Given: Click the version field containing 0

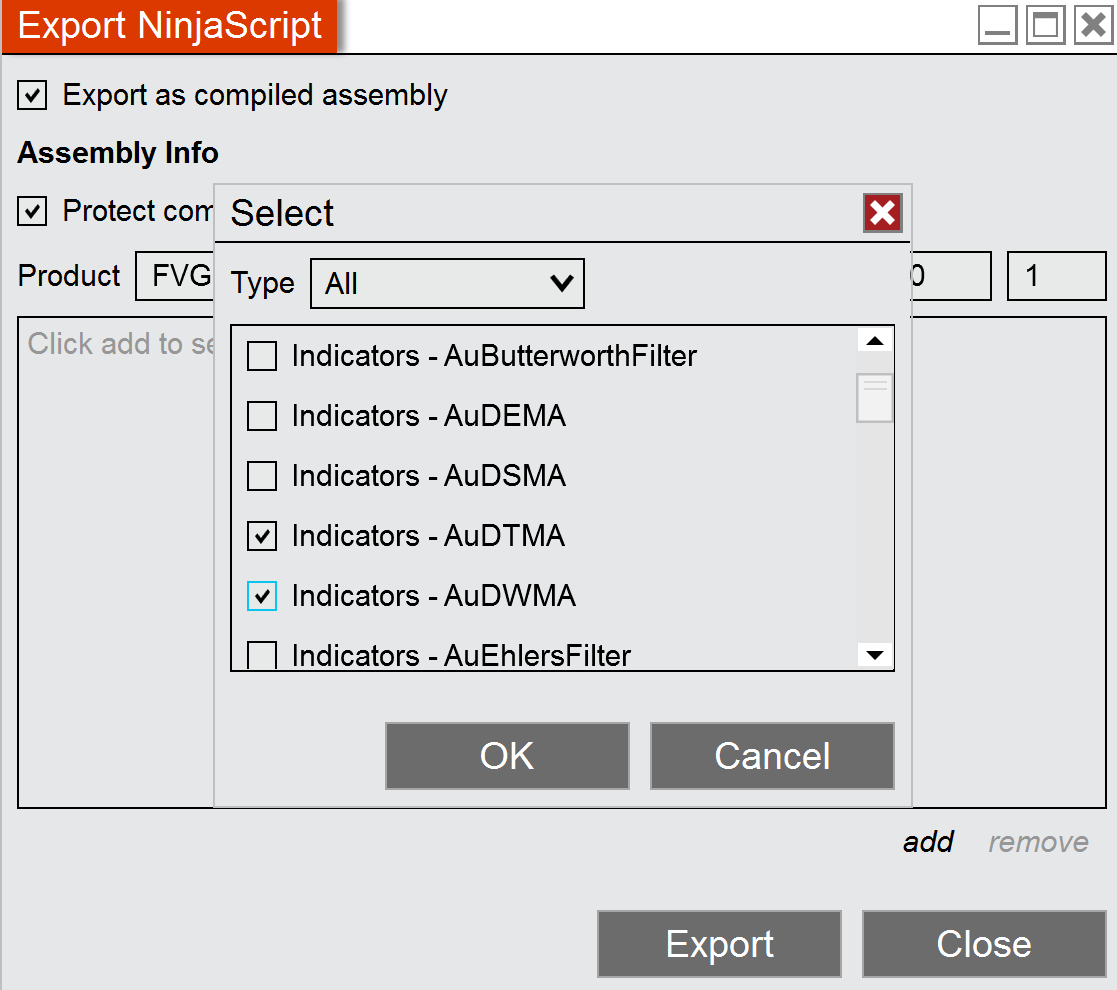Looking at the screenshot, I should point(951,276).
